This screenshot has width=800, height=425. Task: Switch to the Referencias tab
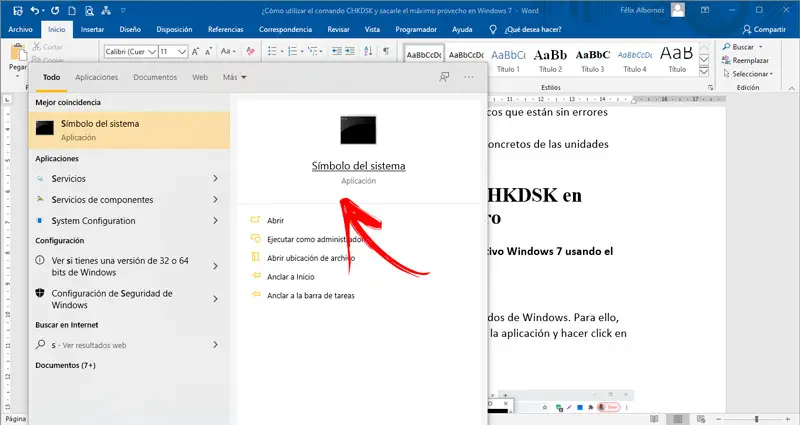point(226,30)
